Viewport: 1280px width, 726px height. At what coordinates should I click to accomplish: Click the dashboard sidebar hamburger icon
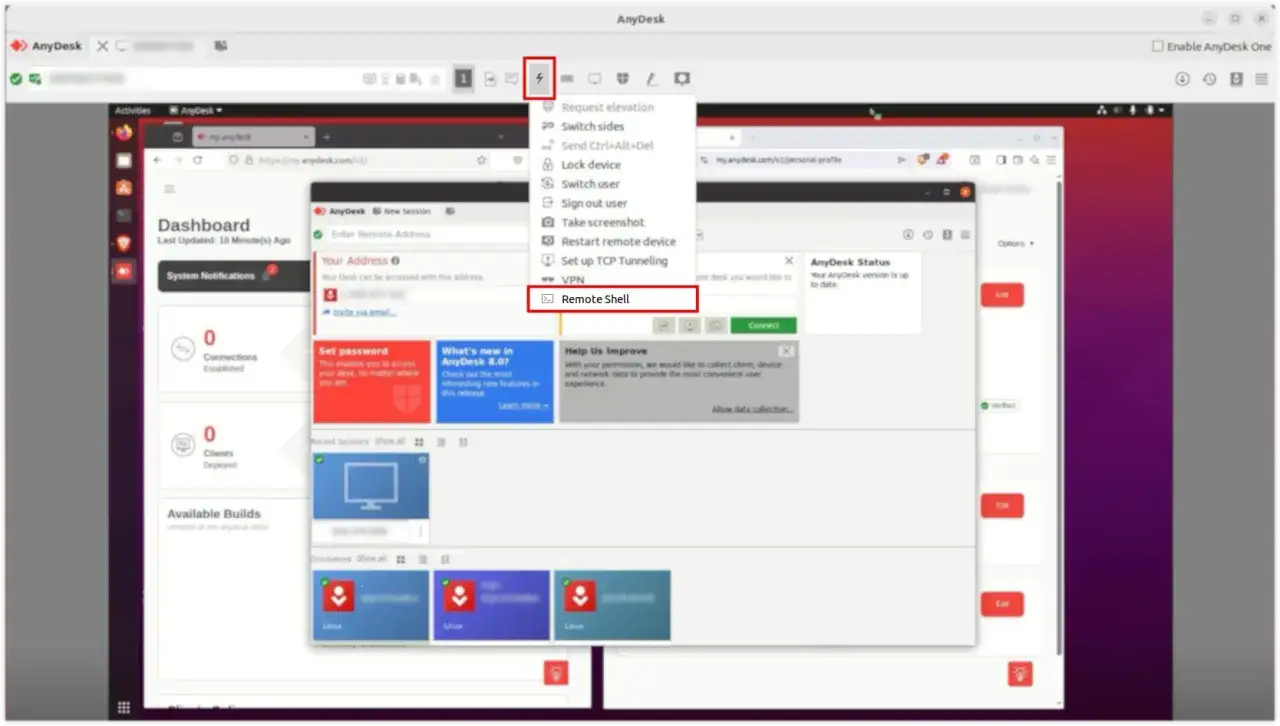click(169, 189)
